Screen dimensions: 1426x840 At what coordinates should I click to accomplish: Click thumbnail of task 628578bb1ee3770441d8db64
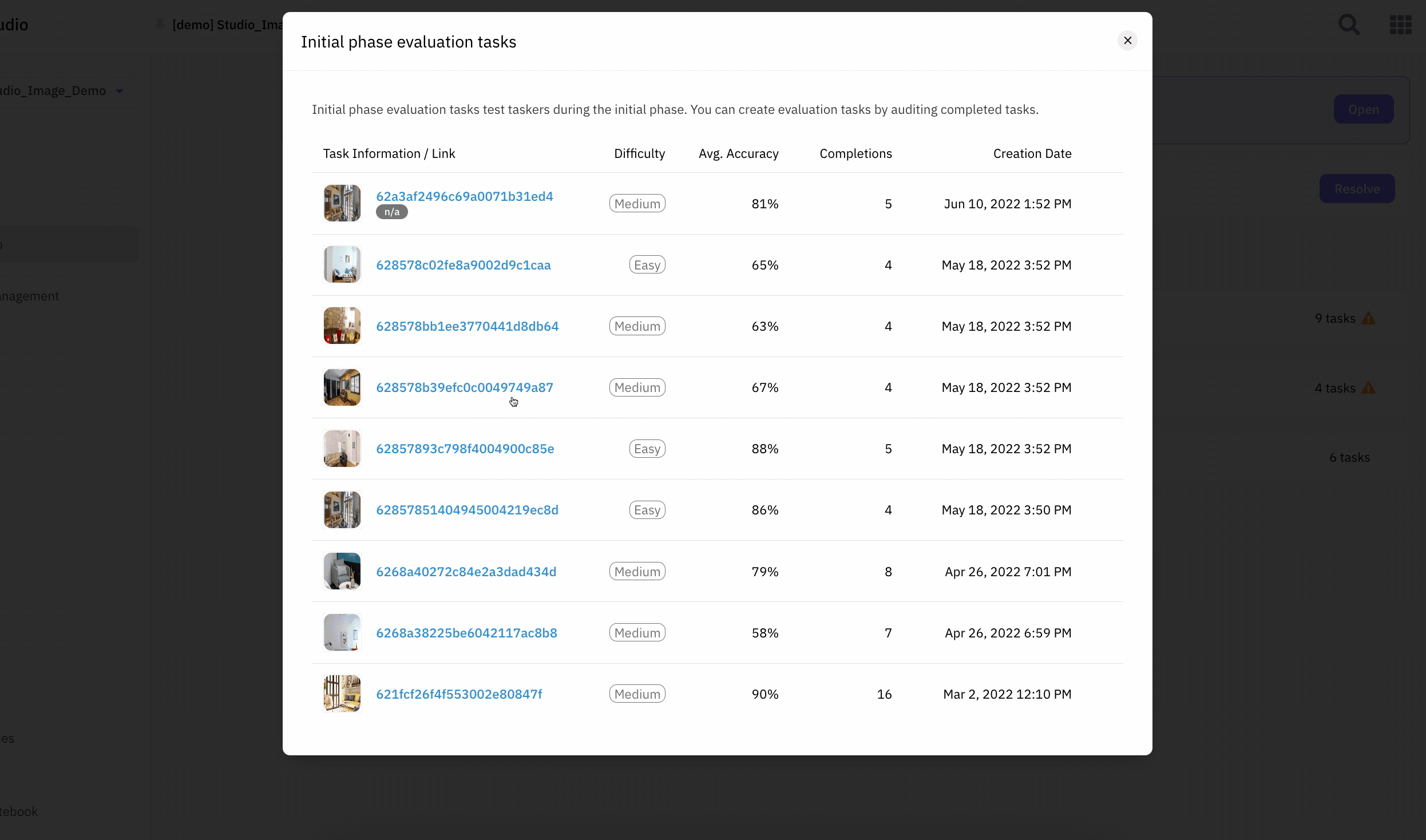342,326
